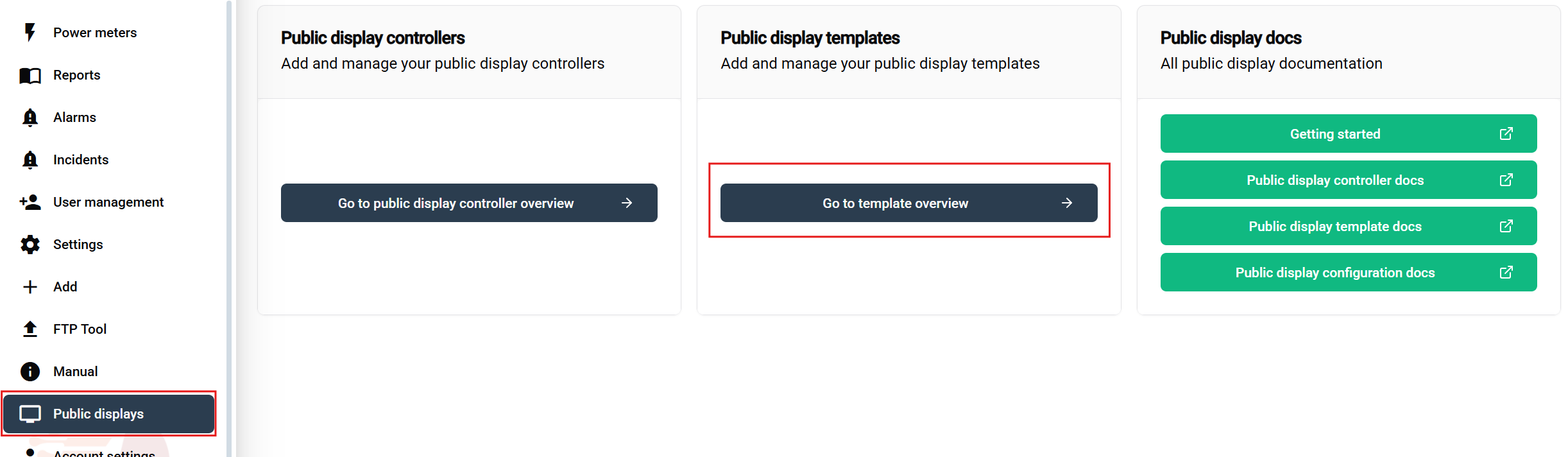
Task: Click the Power meters lightning bolt icon
Action: coord(30,32)
